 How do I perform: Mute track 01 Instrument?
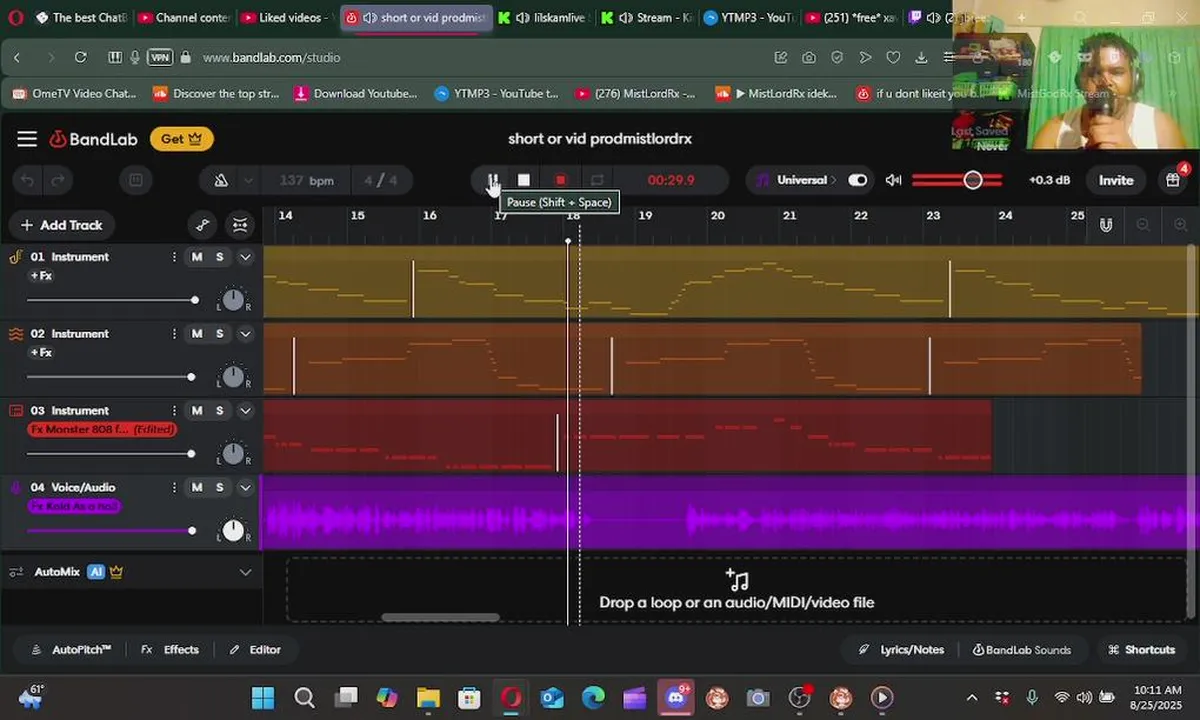coord(197,257)
